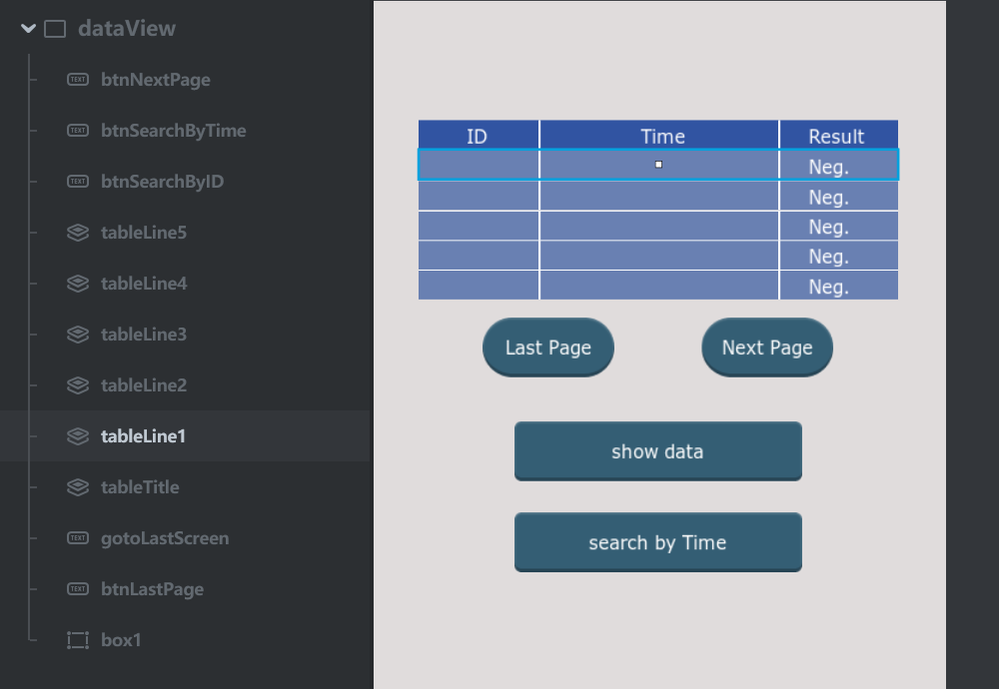This screenshot has height=689, width=999.
Task: Select btnLastPage in the hierarchy
Action: point(152,590)
